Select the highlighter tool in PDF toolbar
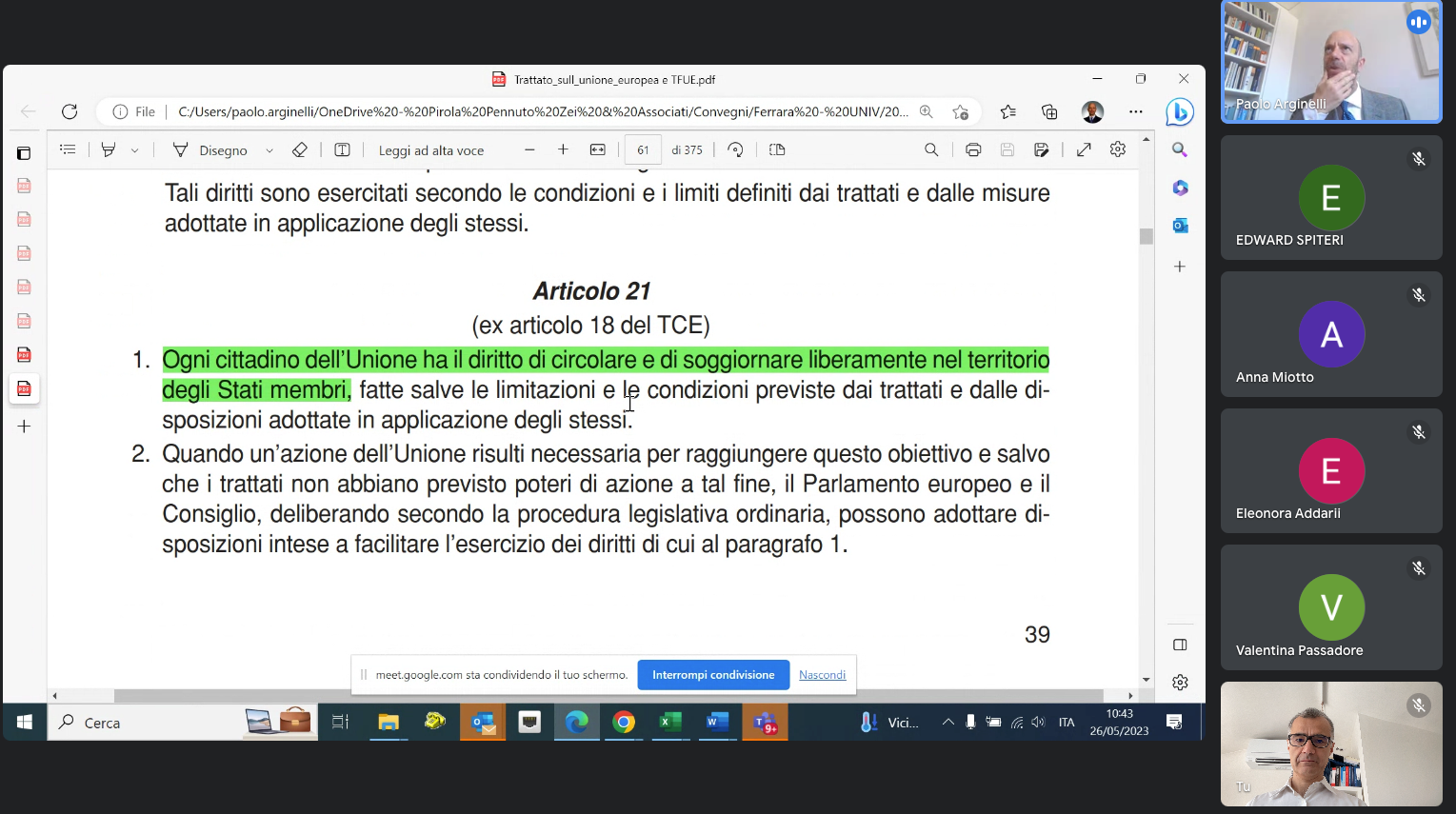 pyautogui.click(x=109, y=149)
